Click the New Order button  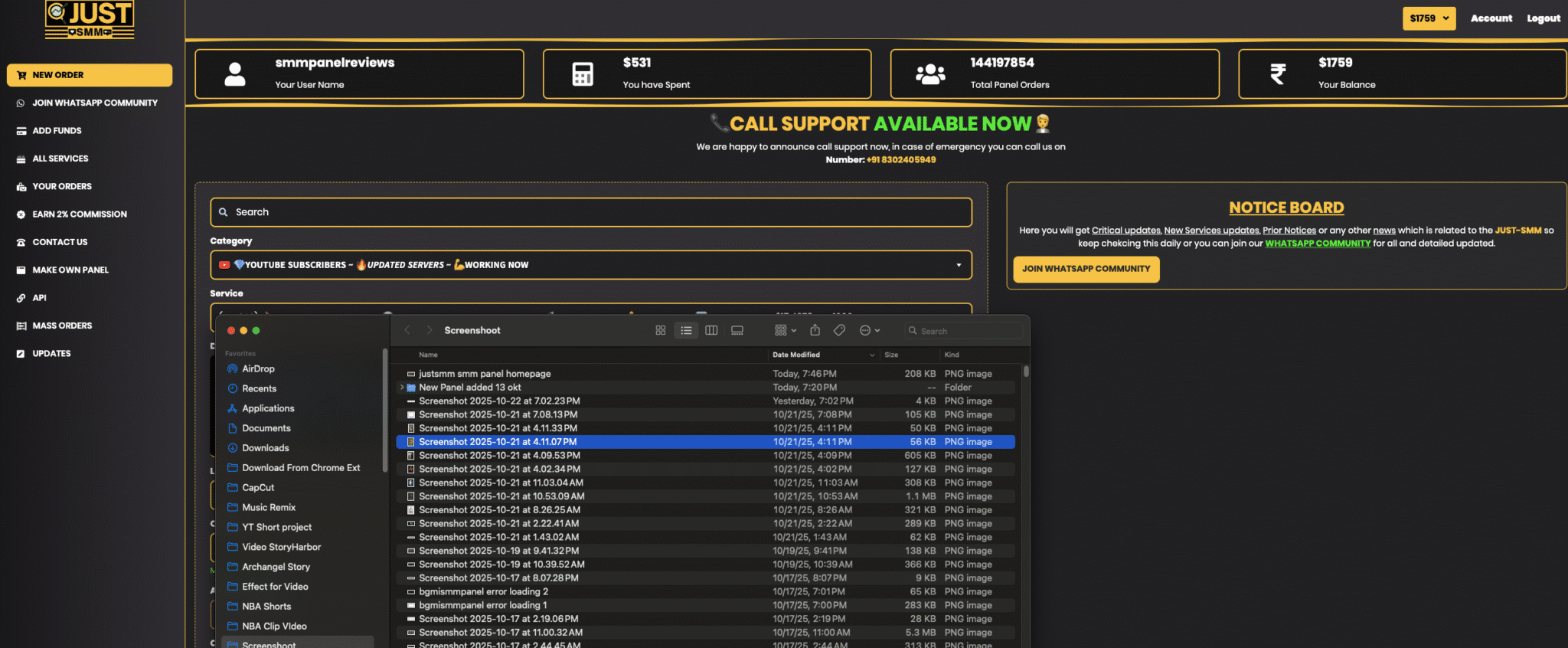(90, 75)
